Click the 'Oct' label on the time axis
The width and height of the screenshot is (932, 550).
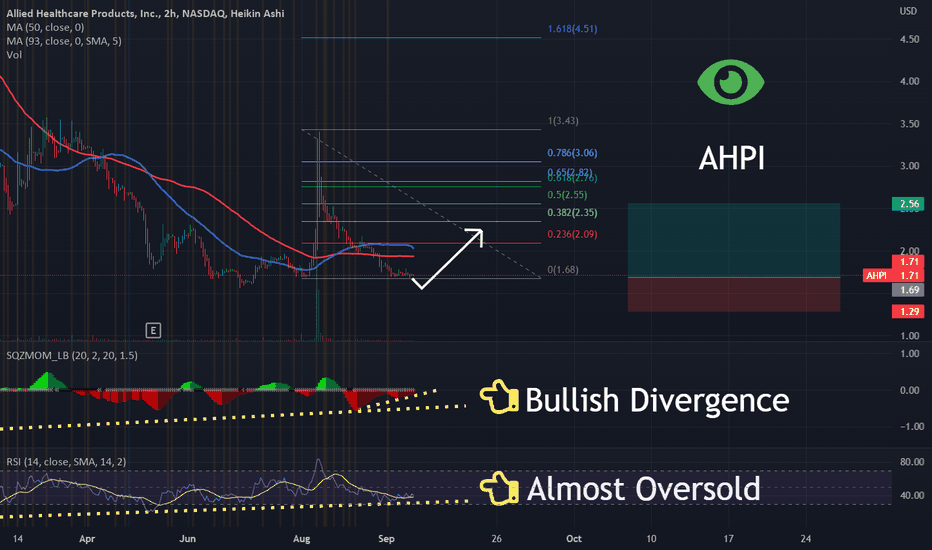click(574, 539)
